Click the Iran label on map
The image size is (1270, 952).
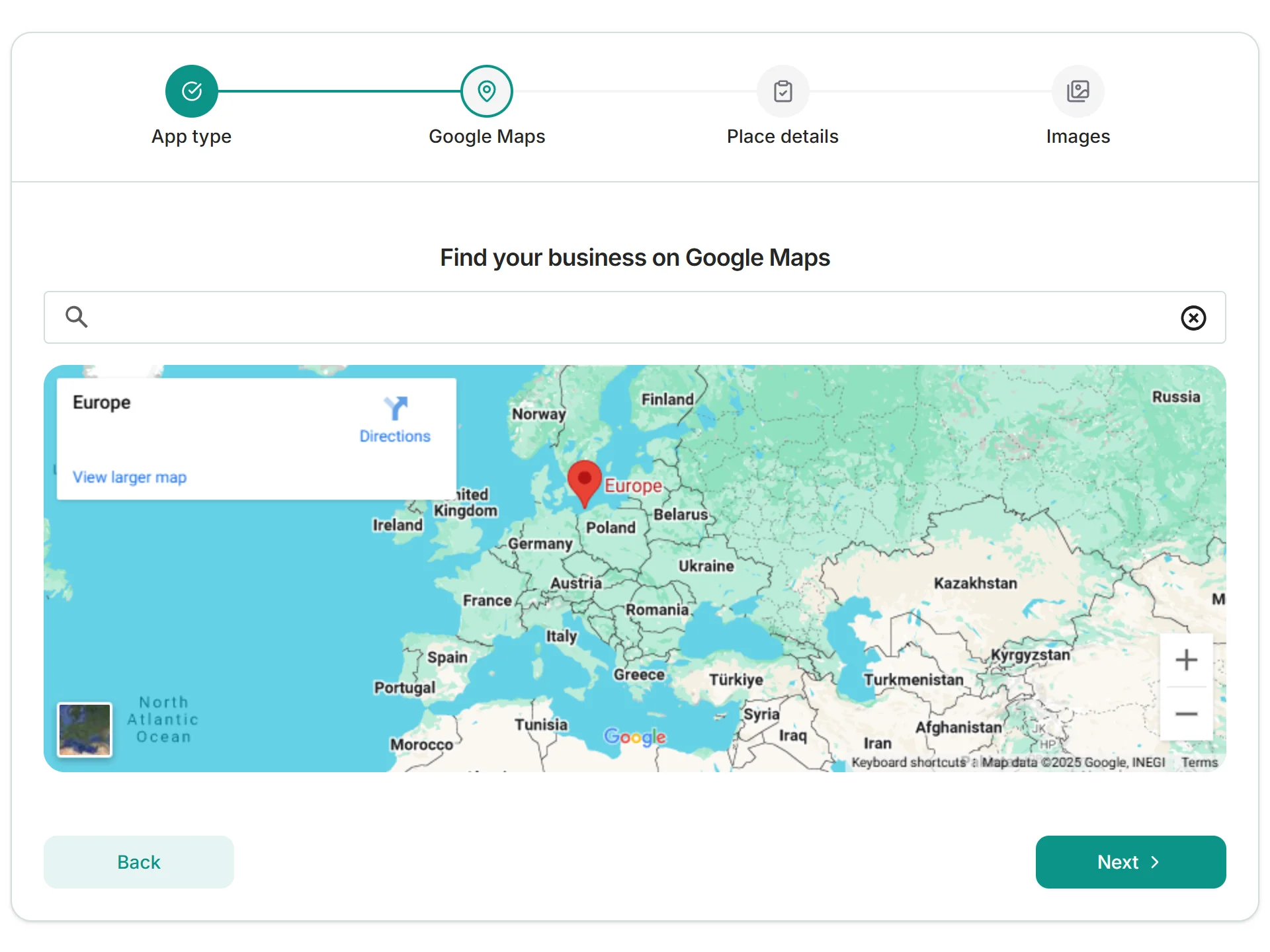pos(878,743)
